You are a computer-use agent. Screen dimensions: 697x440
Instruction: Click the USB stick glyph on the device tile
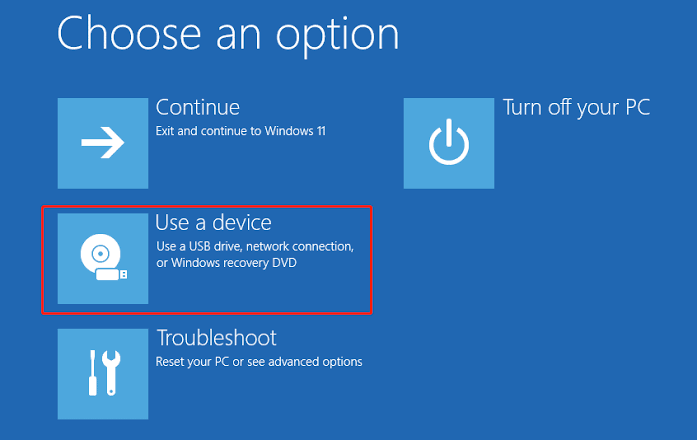(117, 272)
